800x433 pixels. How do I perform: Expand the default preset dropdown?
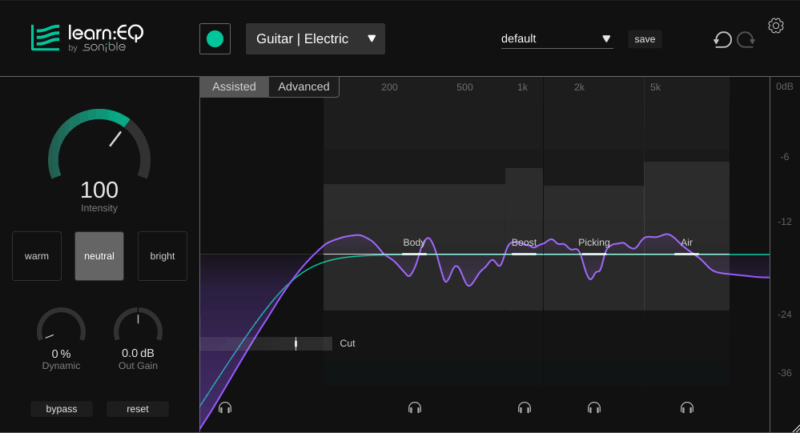[x=556, y=39]
